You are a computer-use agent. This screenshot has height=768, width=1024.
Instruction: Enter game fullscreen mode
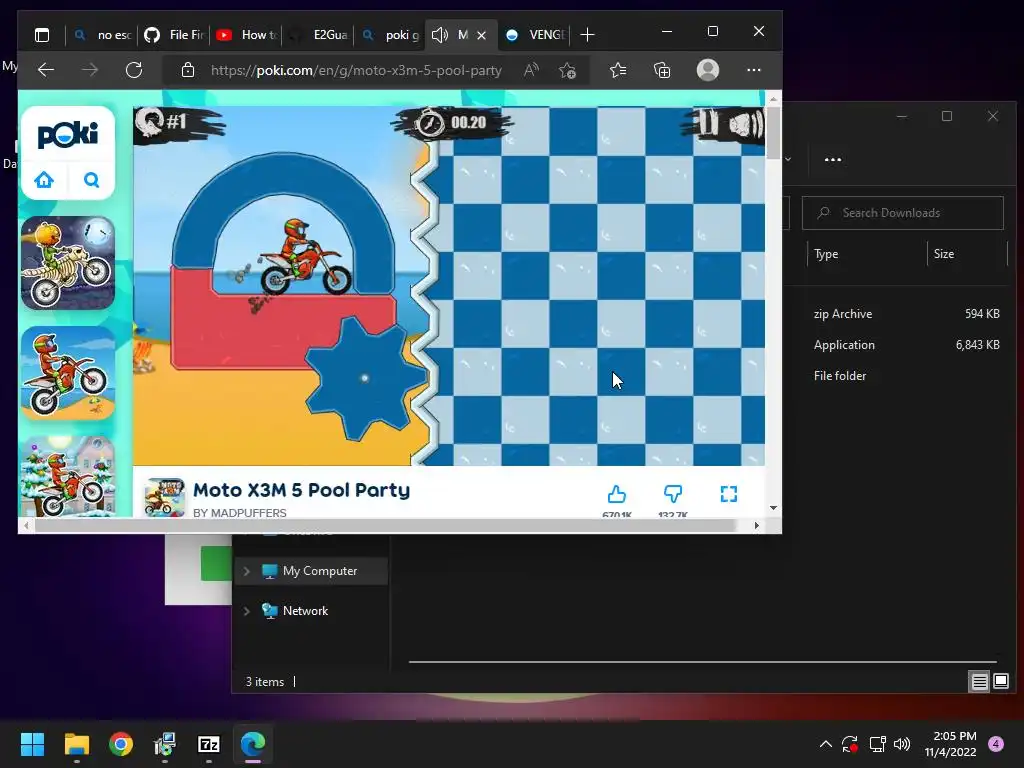pyautogui.click(x=729, y=494)
